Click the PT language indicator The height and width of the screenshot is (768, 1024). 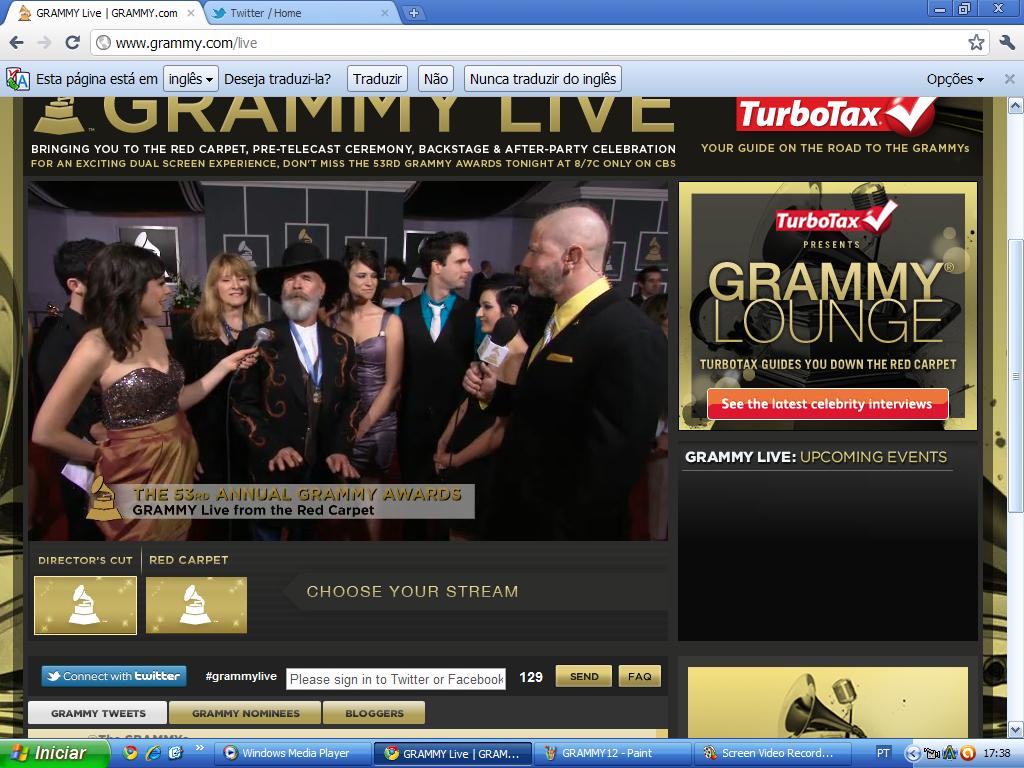882,753
